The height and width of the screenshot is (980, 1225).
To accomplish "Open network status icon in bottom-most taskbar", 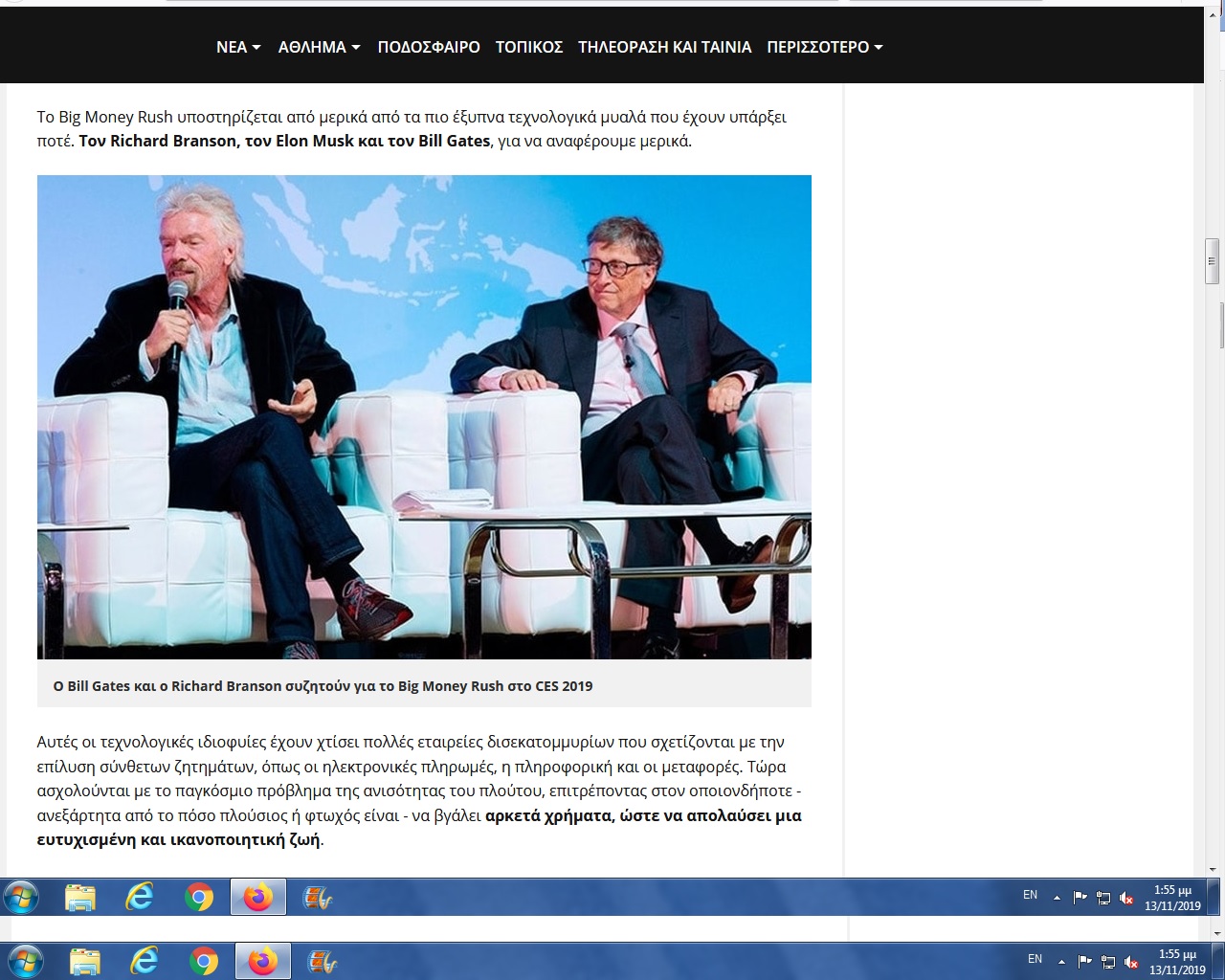I will 1108,962.
